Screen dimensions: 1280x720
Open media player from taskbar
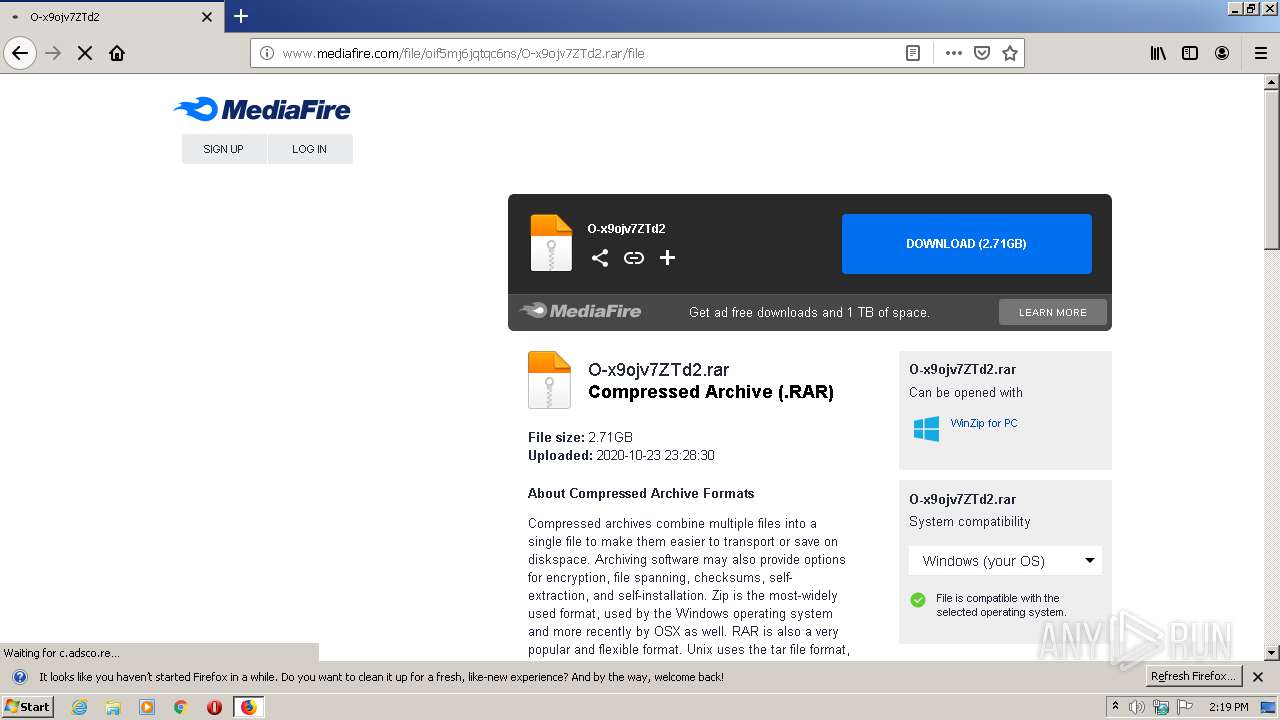147,707
